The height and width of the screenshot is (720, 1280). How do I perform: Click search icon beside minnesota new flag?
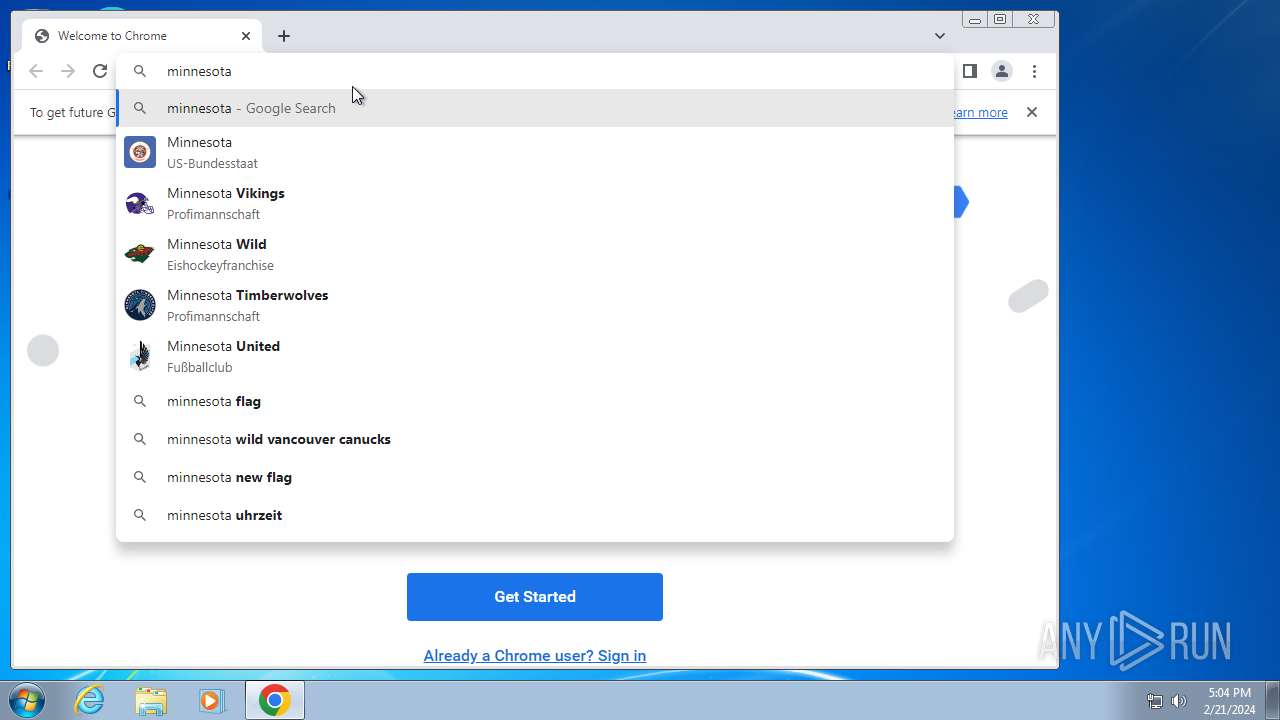(x=140, y=477)
